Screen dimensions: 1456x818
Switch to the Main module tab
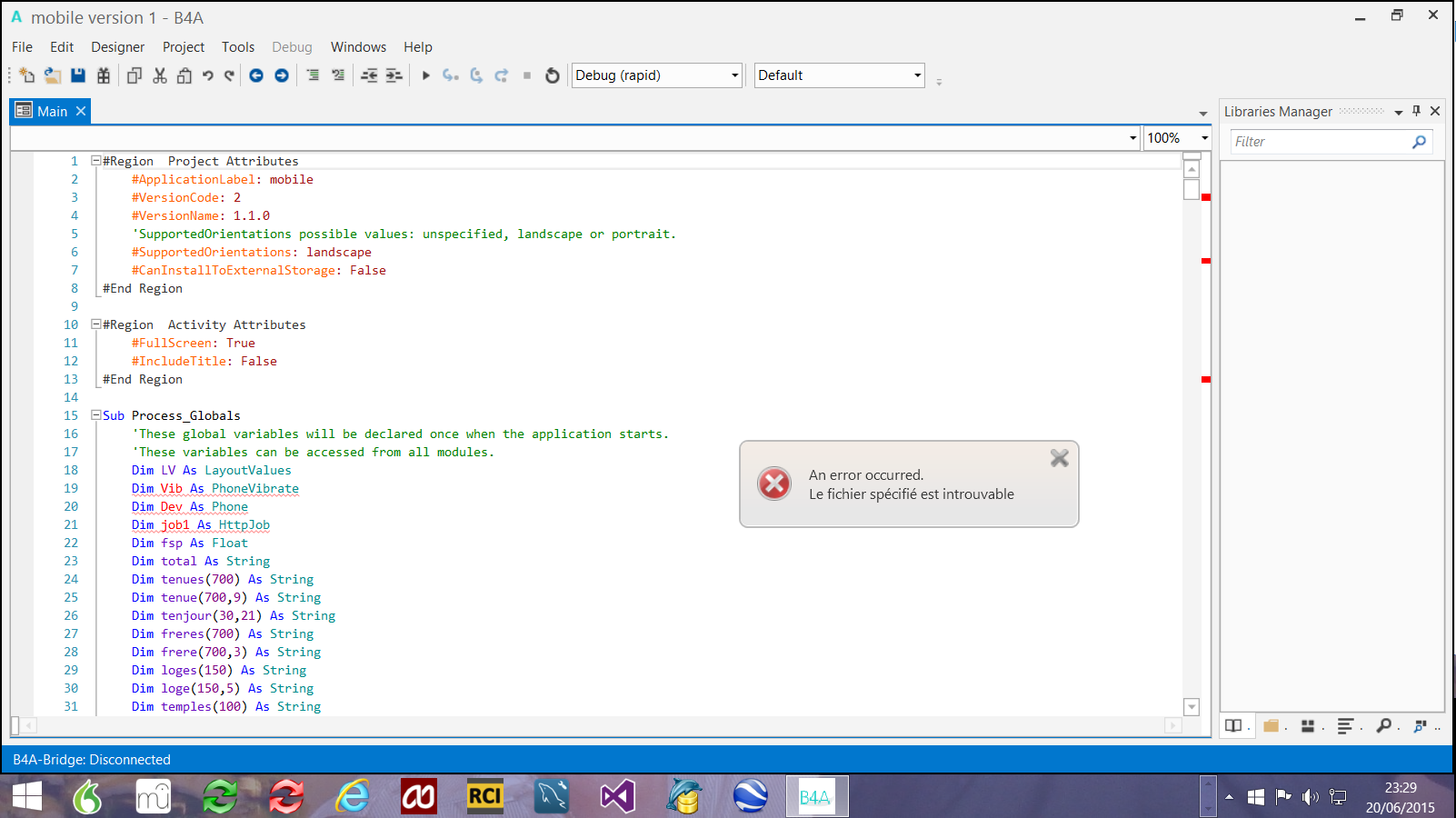(x=52, y=111)
